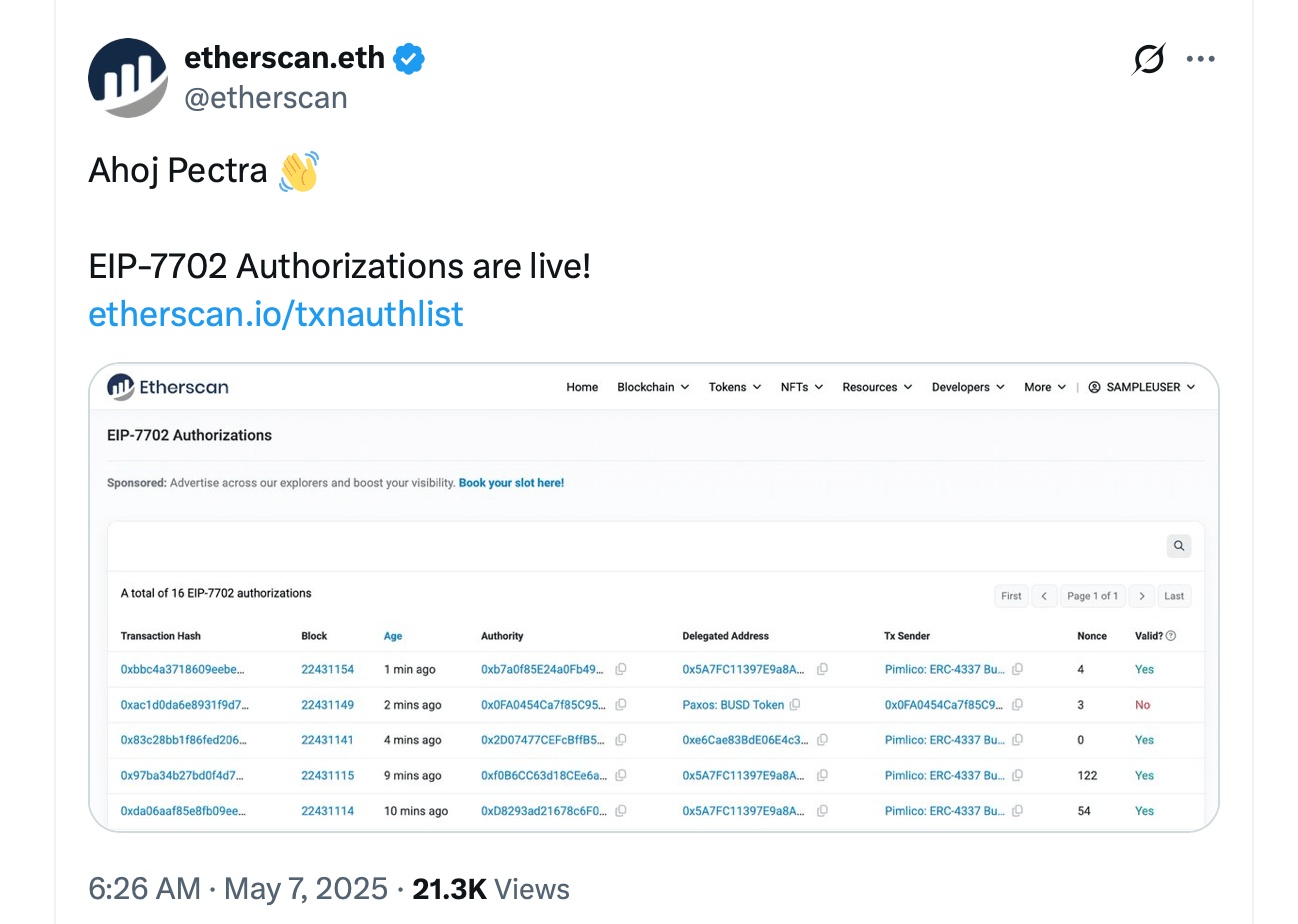Open the etherscan.io/txnauthlist link

[x=276, y=314]
